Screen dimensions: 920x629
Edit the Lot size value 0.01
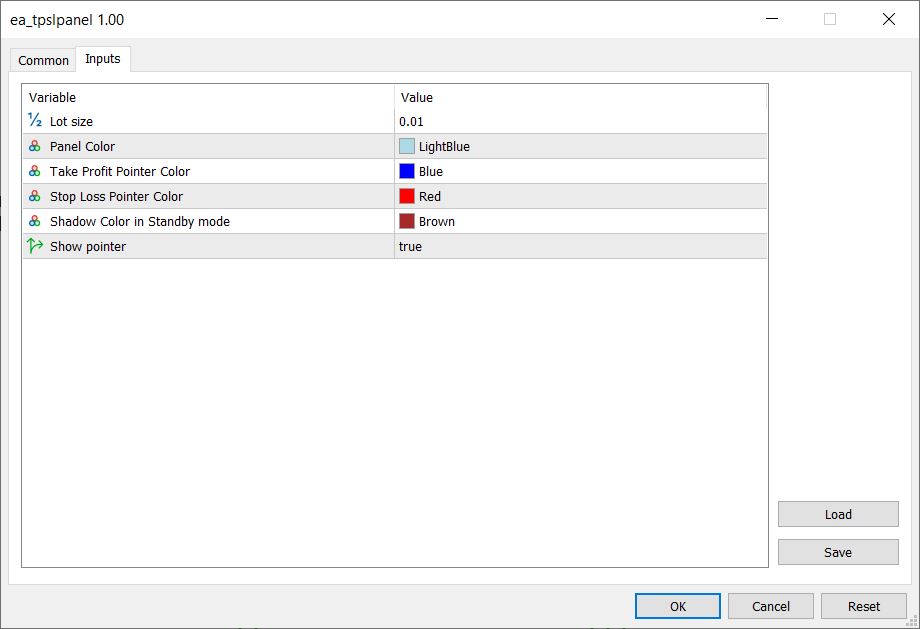[x=411, y=121]
